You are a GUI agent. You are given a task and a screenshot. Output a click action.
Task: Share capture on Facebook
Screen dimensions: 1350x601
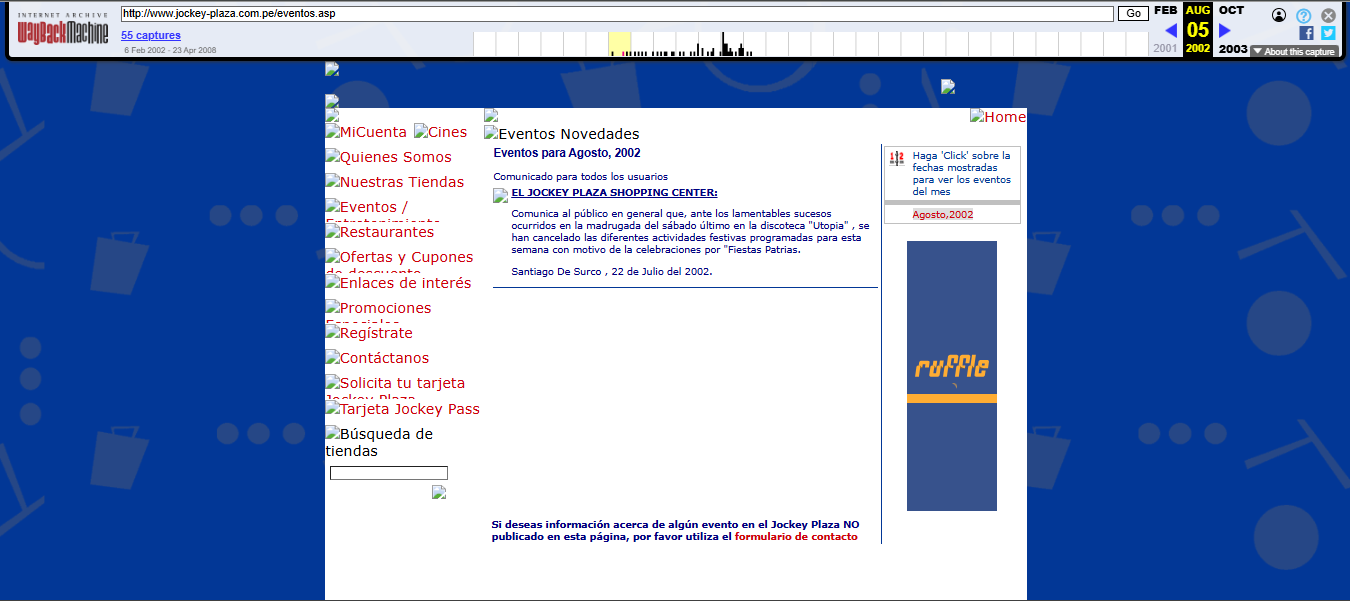1306,33
